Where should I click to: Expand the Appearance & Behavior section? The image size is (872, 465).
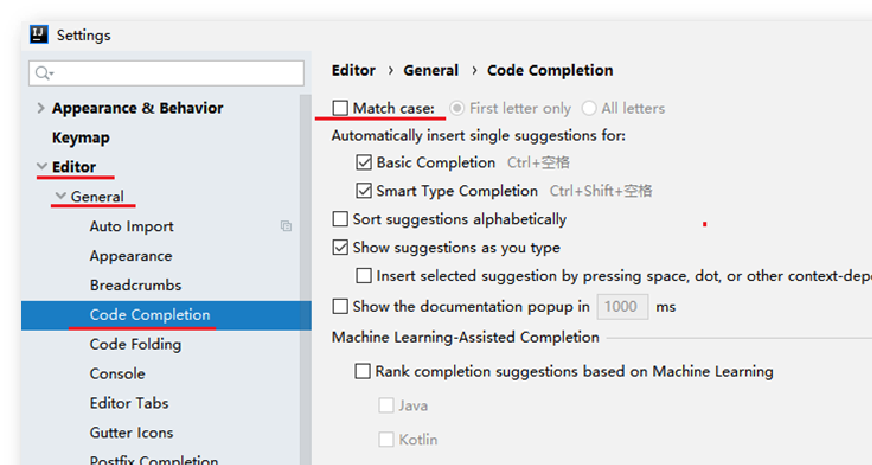pos(41,108)
